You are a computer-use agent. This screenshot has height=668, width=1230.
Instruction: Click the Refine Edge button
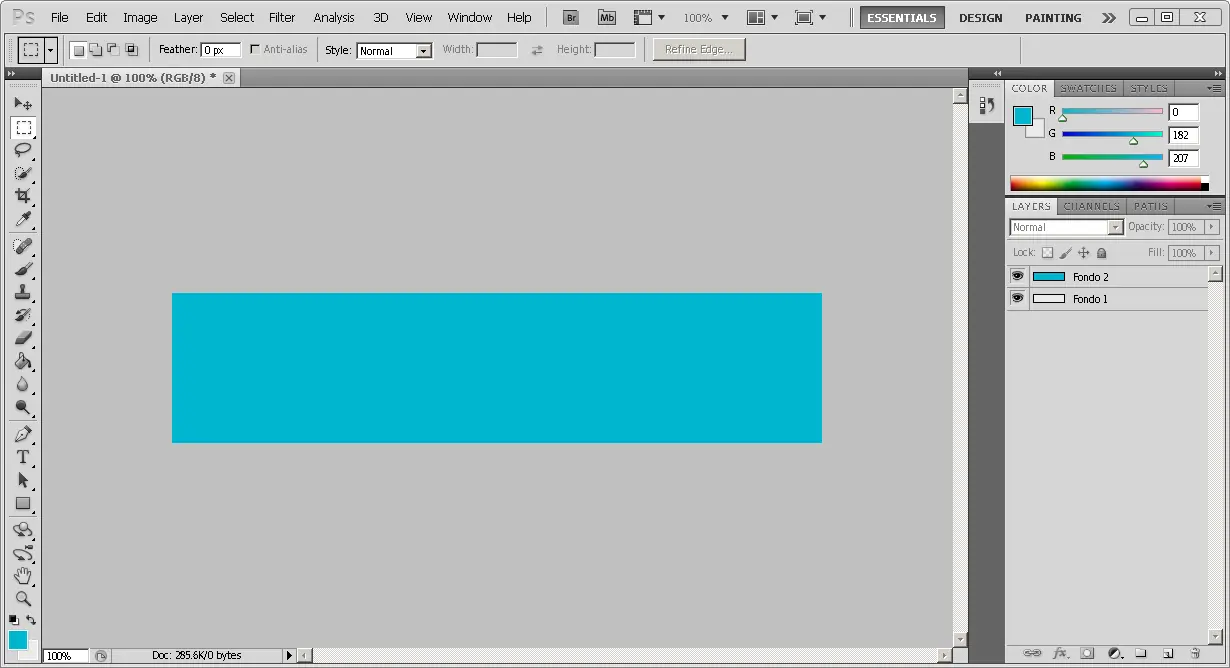coord(698,48)
